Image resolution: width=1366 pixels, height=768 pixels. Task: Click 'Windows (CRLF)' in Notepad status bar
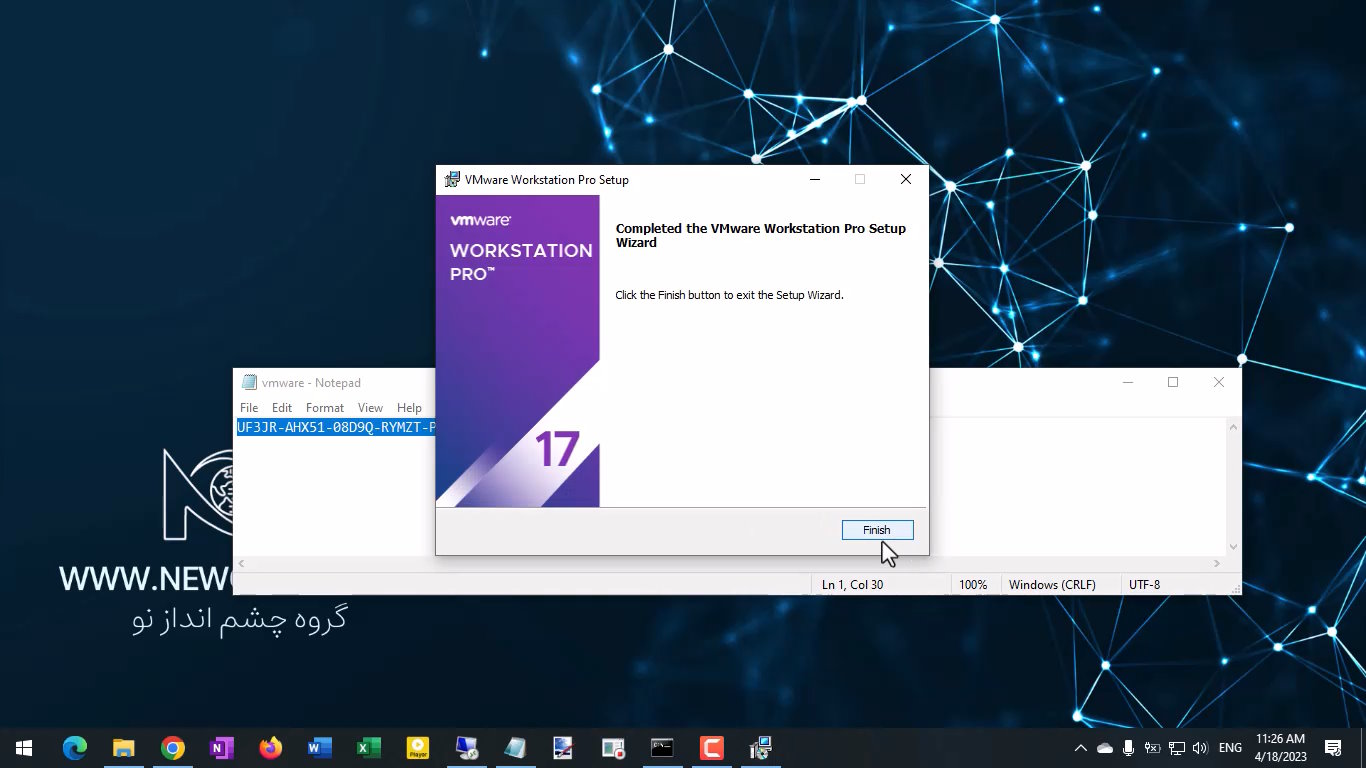click(x=1052, y=585)
